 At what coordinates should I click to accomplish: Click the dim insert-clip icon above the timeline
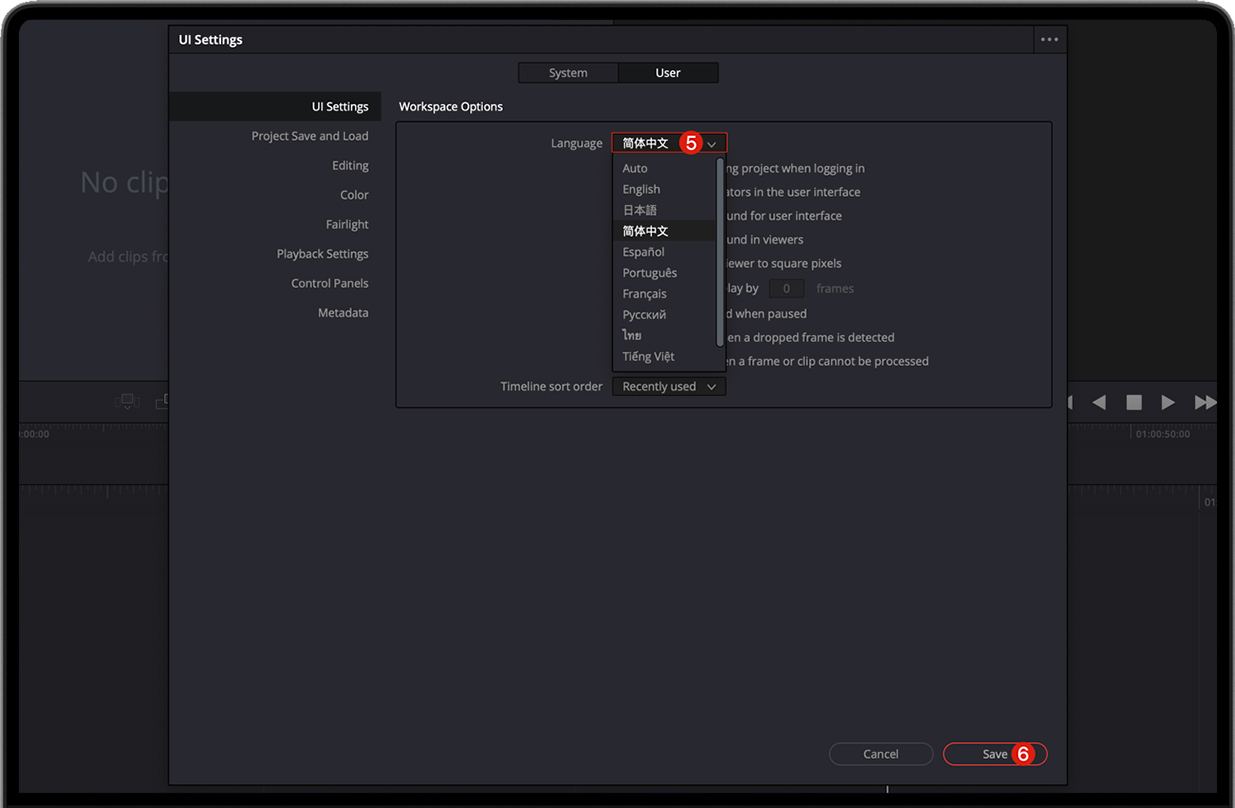coord(127,402)
